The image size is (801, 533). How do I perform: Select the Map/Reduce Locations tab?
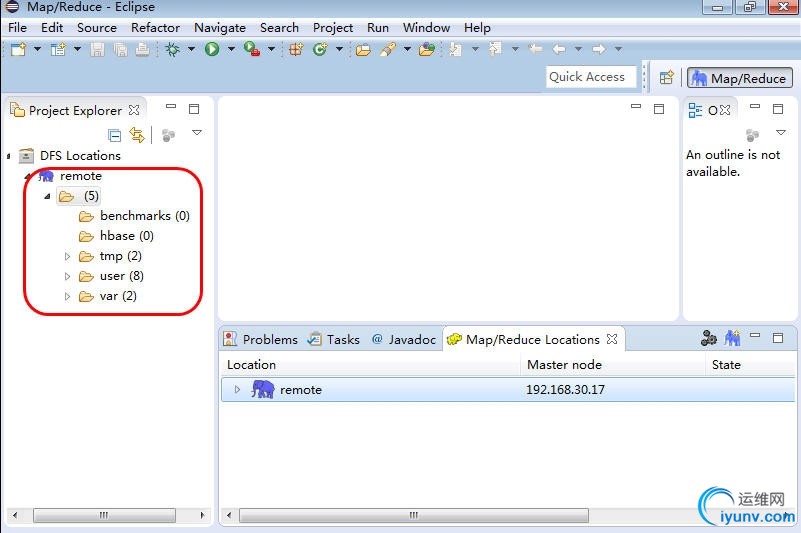tap(532, 339)
